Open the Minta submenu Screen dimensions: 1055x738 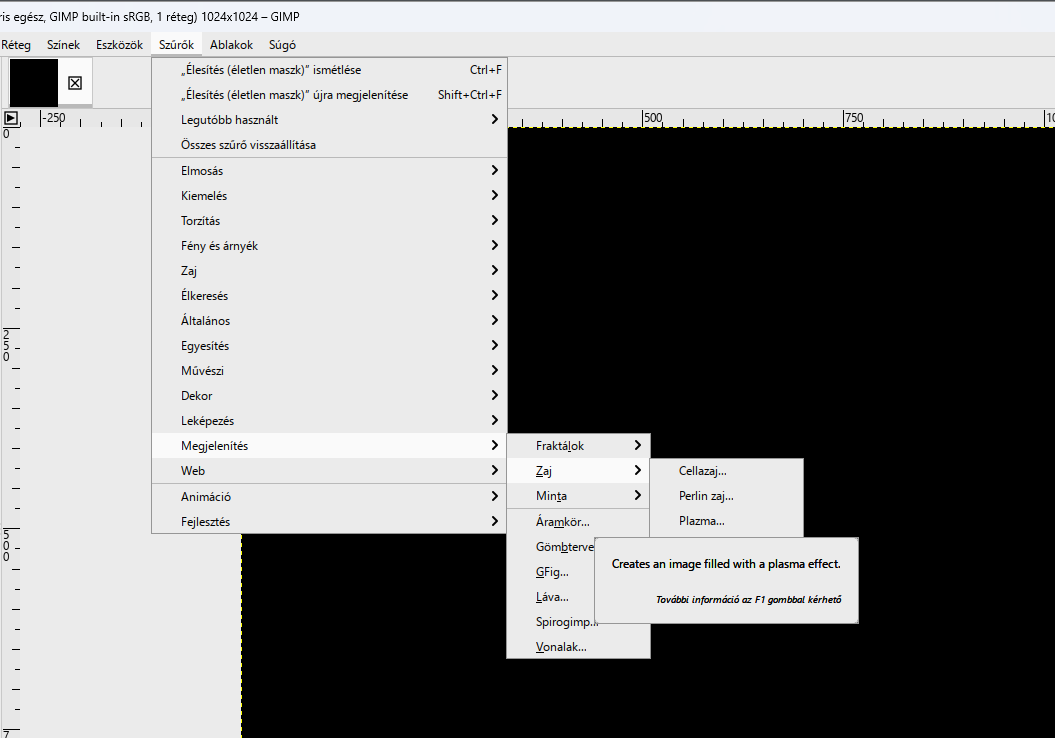pyautogui.click(x=578, y=496)
